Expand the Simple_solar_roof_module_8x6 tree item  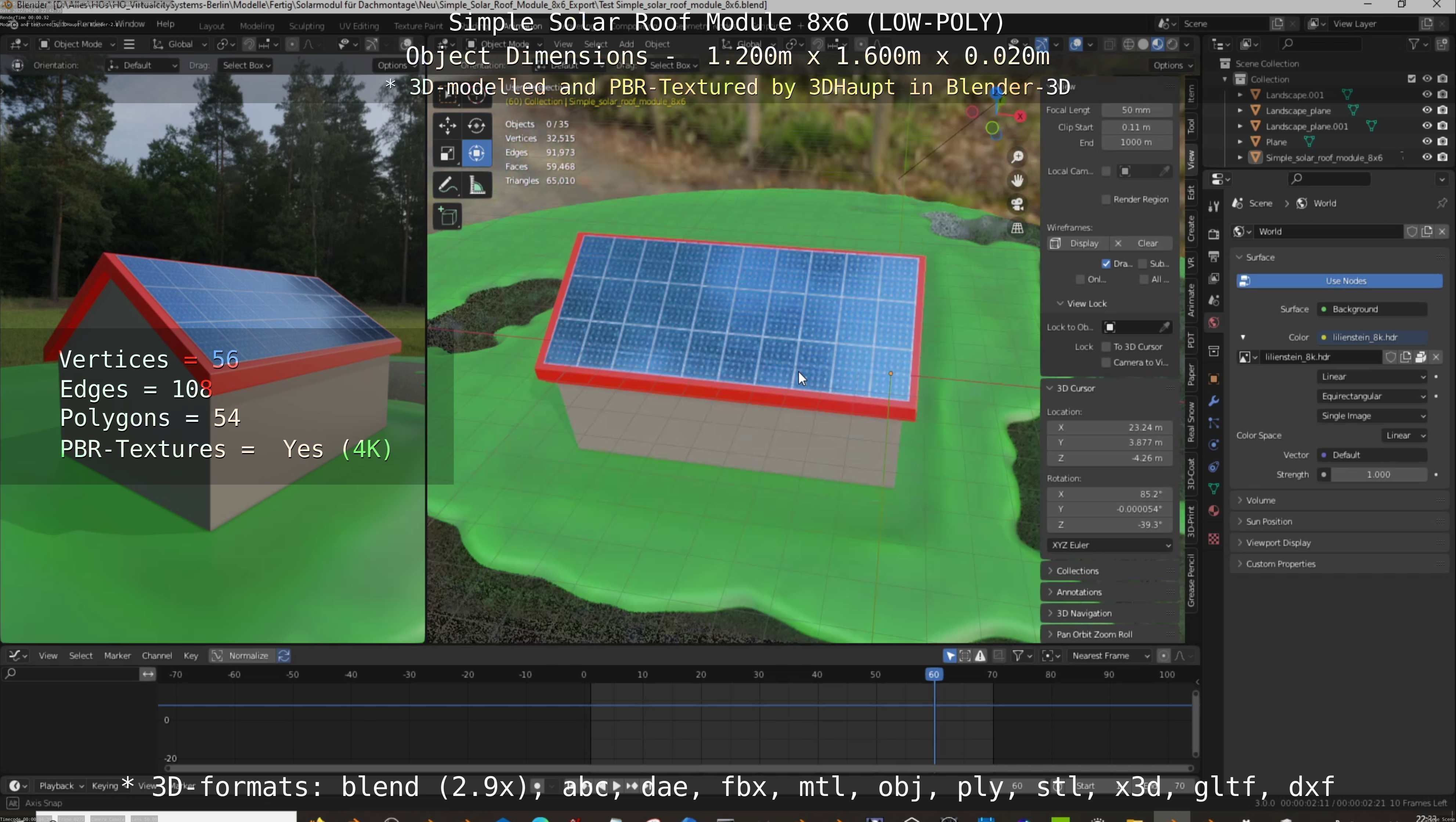point(1240,157)
